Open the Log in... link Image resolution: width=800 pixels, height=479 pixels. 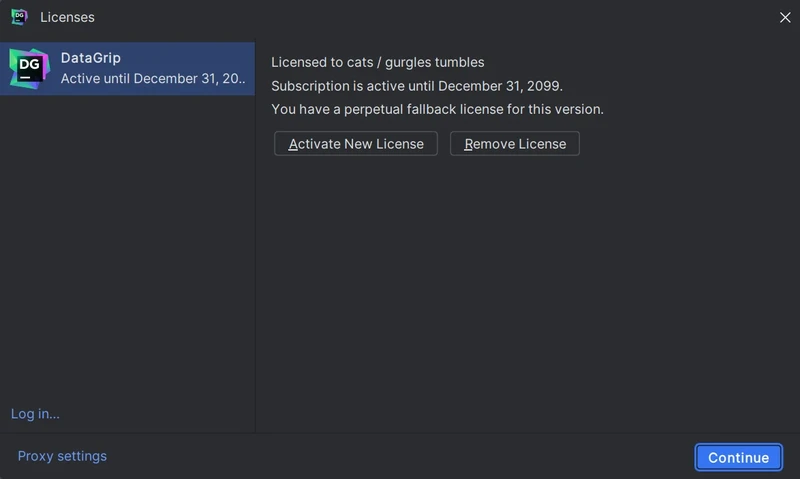35,414
